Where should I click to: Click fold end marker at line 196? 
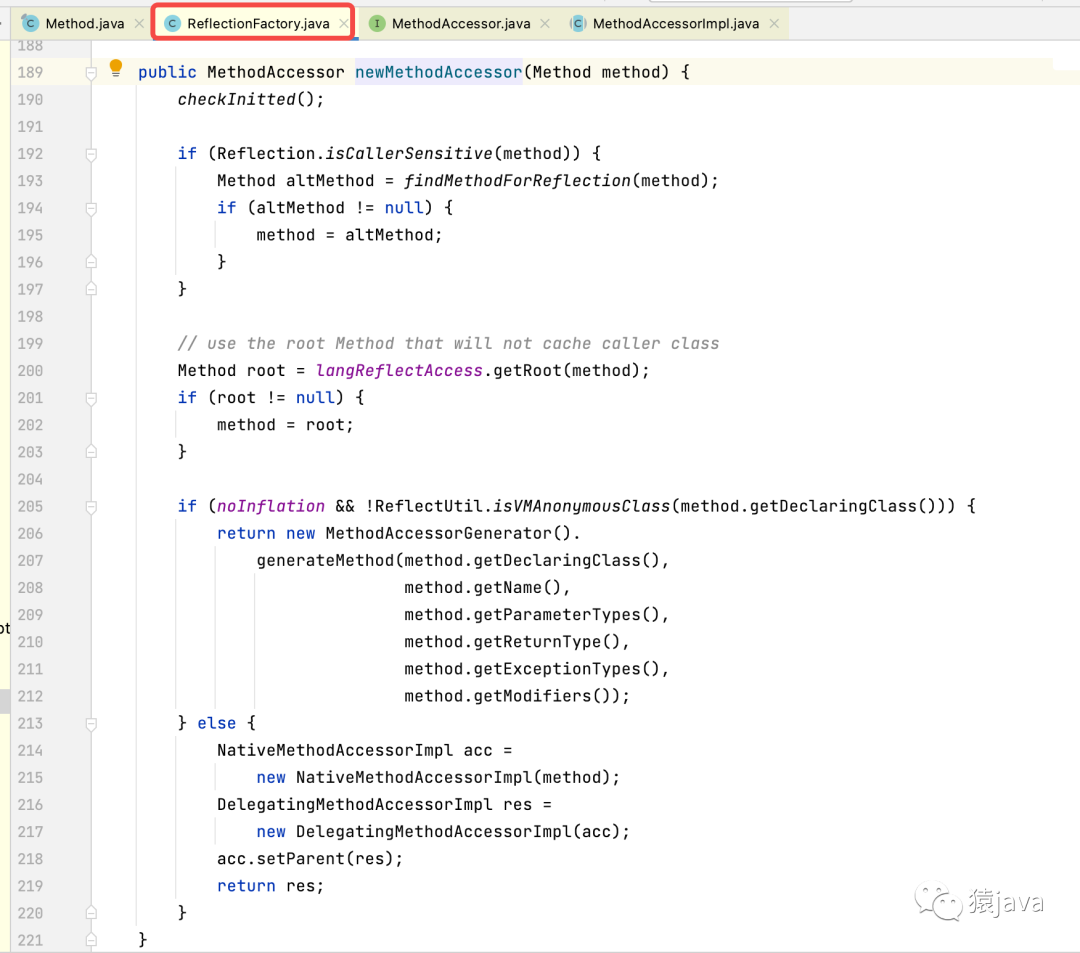pyautogui.click(x=91, y=262)
